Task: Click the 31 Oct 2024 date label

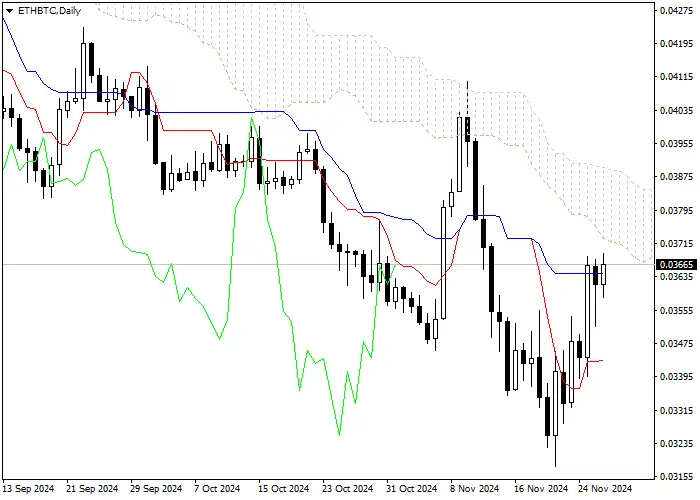Action: coord(412,489)
